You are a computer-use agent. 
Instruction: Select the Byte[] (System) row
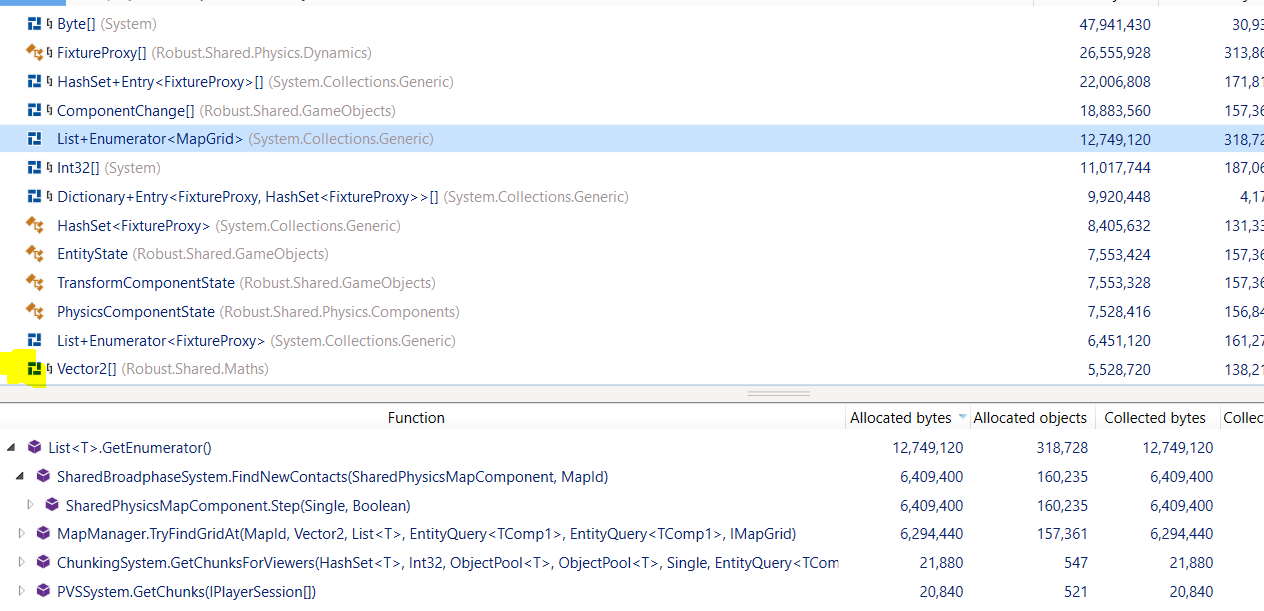[x=632, y=24]
